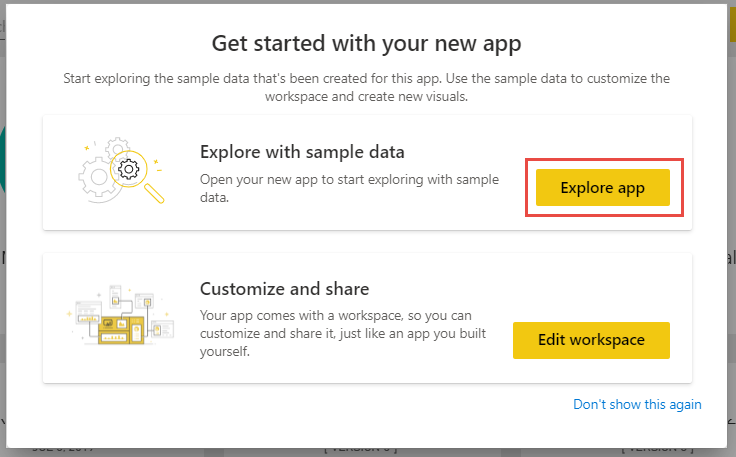Select the Don't show this again link
The height and width of the screenshot is (457, 736).
pyautogui.click(x=637, y=404)
